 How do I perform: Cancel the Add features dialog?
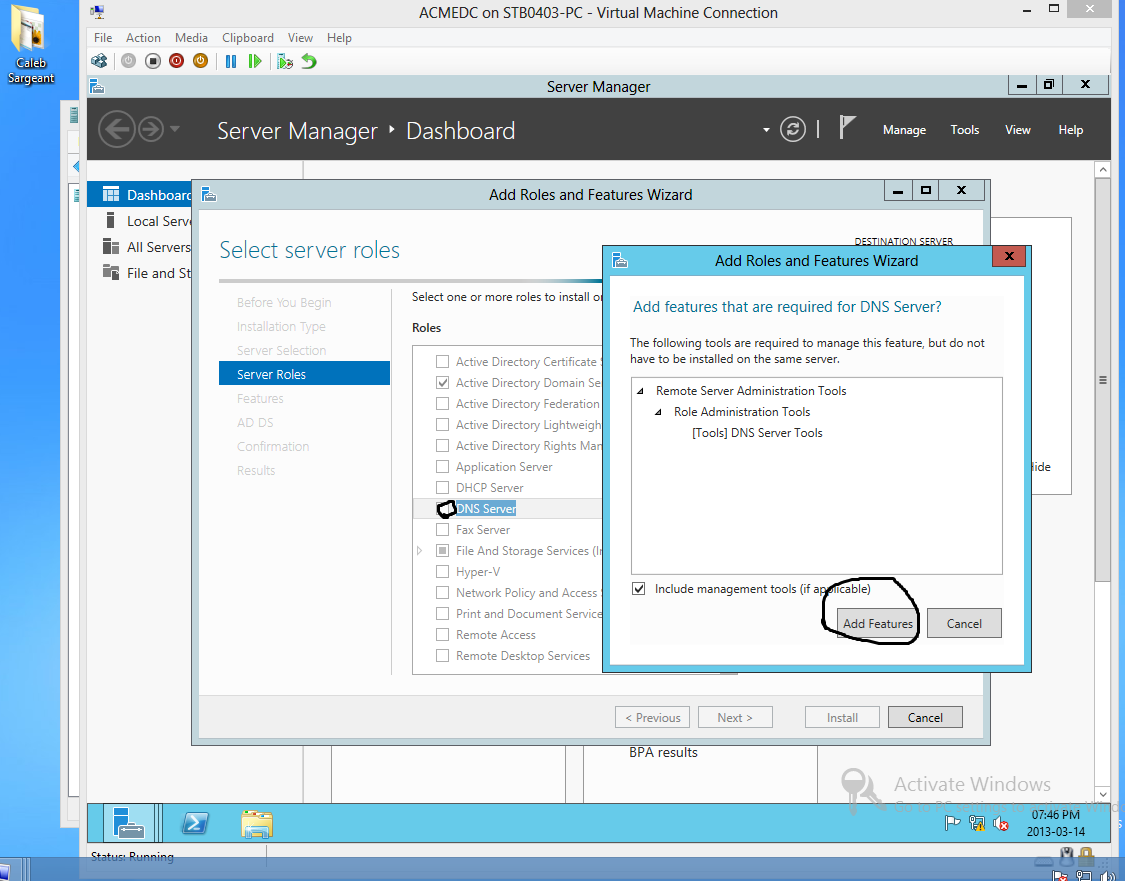tap(964, 623)
